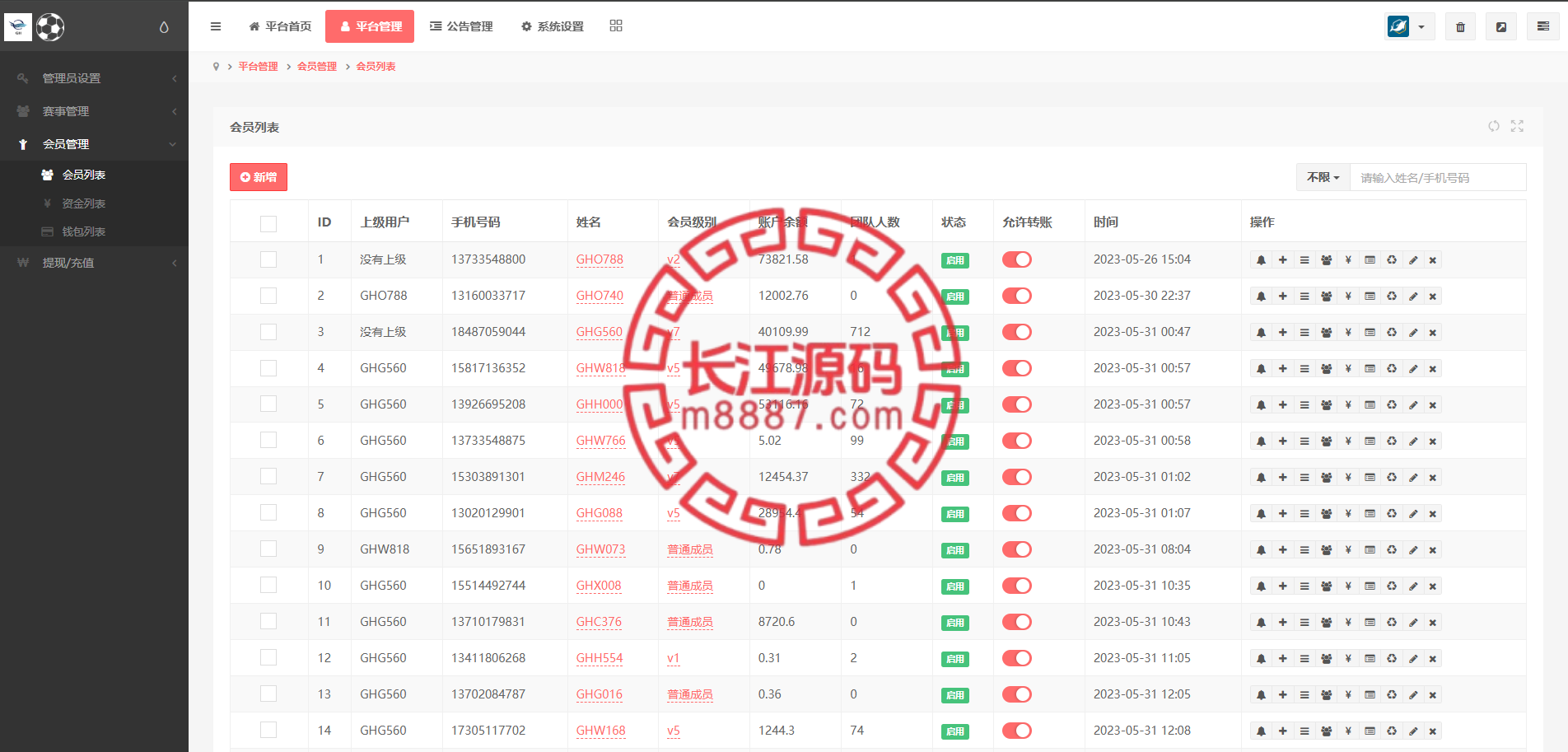The width and height of the screenshot is (1568, 752).
Task: Click 普通成员 level link for row ID 11
Action: click(690, 622)
